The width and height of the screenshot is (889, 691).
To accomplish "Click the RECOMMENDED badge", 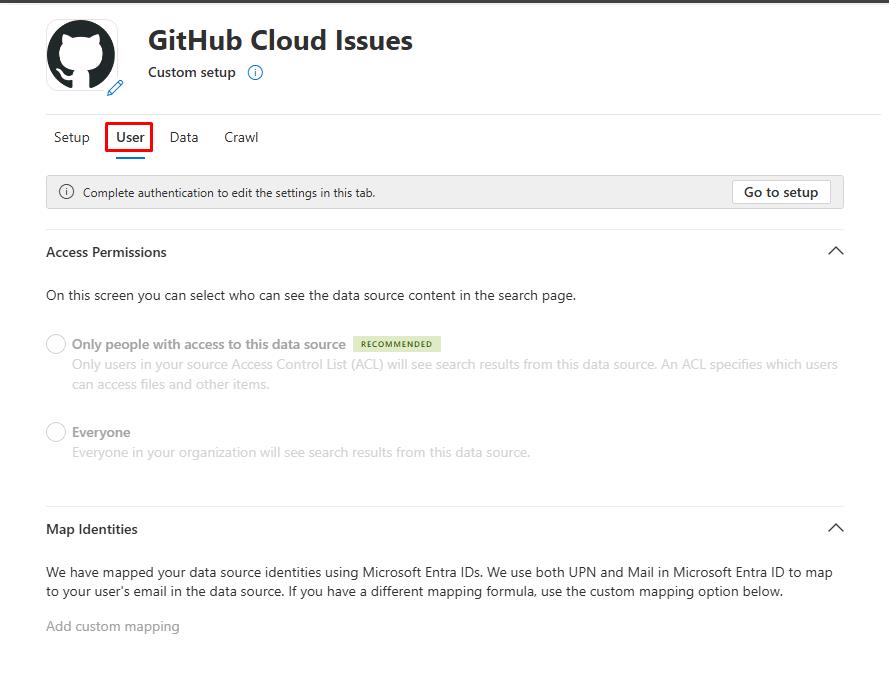I will pyautogui.click(x=397, y=344).
